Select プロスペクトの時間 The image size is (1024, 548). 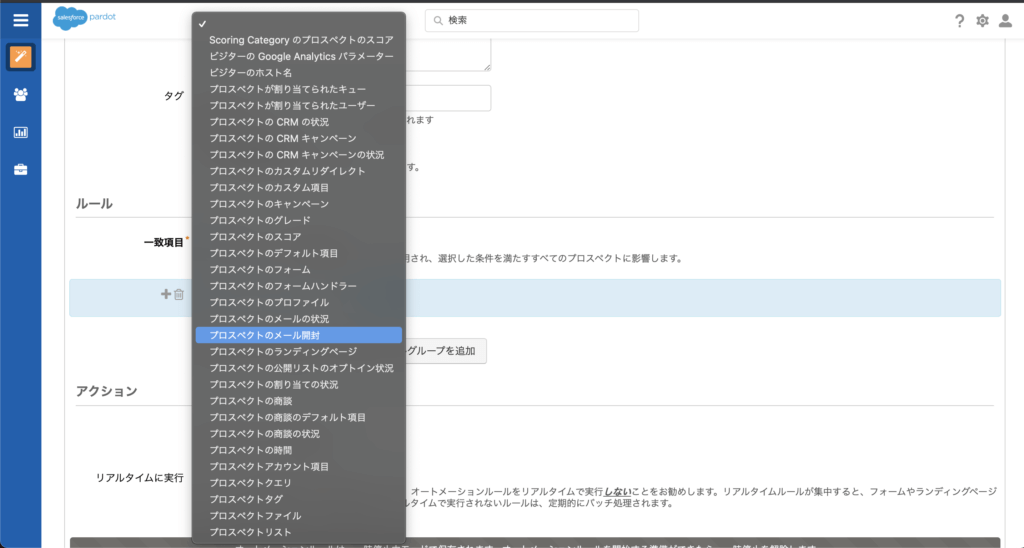coord(298,450)
